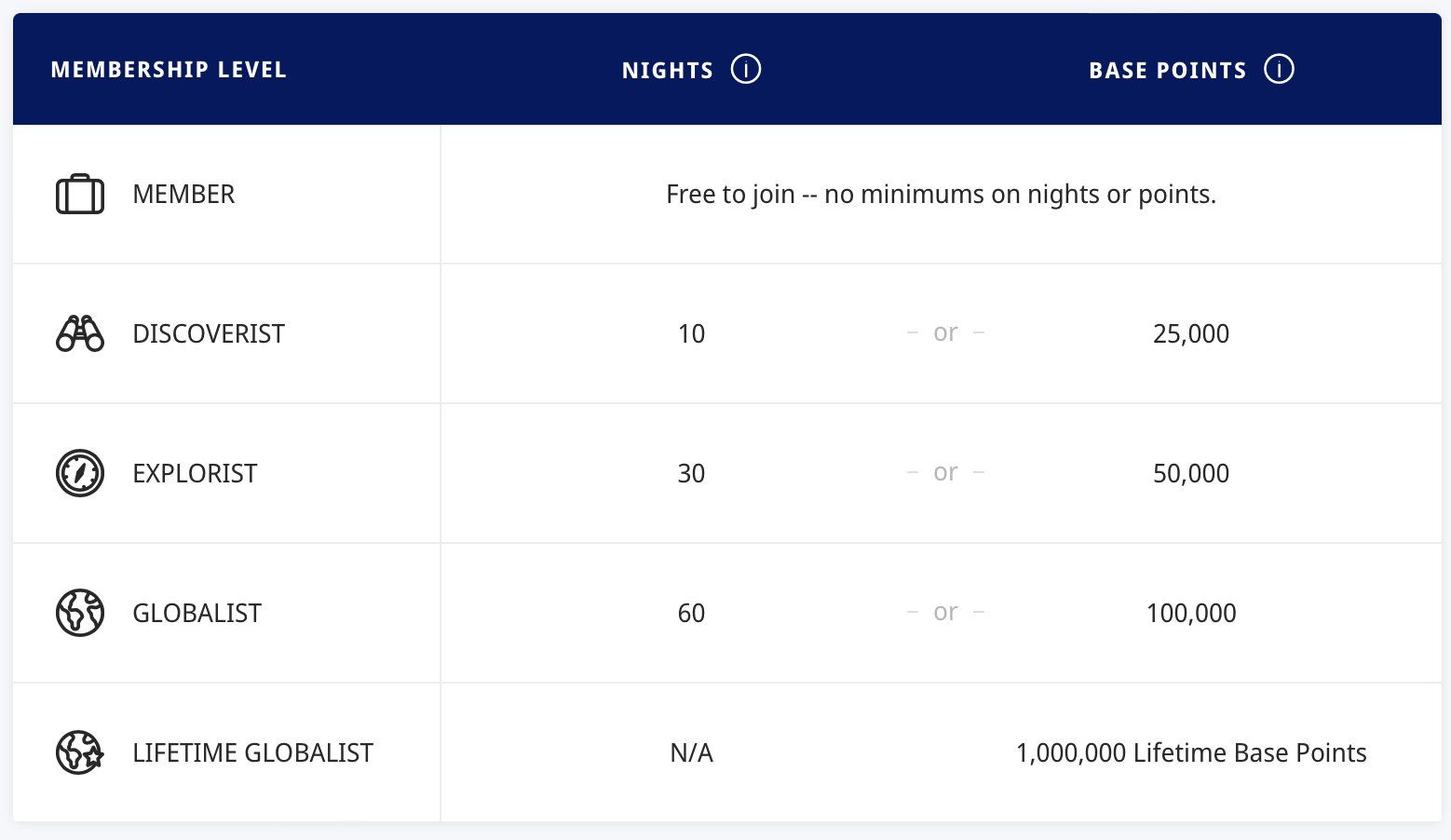The height and width of the screenshot is (840, 1451).
Task: Select the DISCOVERIST level label
Action: point(209,333)
